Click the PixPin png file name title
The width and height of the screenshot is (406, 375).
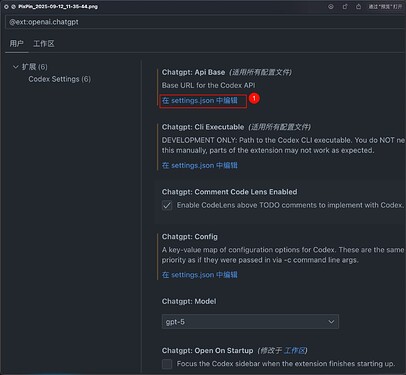click(58, 7)
